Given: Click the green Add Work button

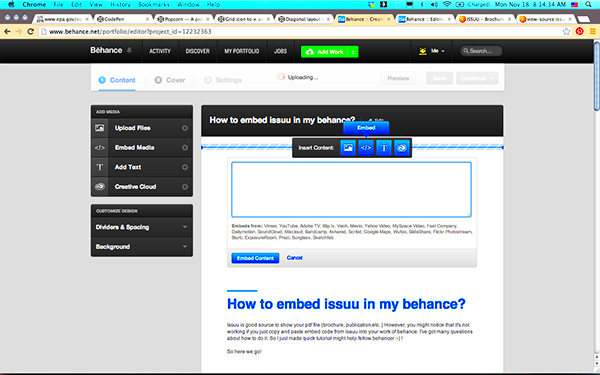Looking at the screenshot, I should [324, 52].
